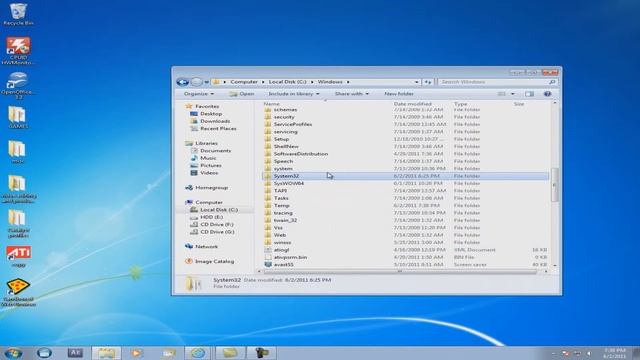The height and width of the screenshot is (360, 640).
Task: Sort by the Type column header
Action: pyautogui.click(x=460, y=104)
